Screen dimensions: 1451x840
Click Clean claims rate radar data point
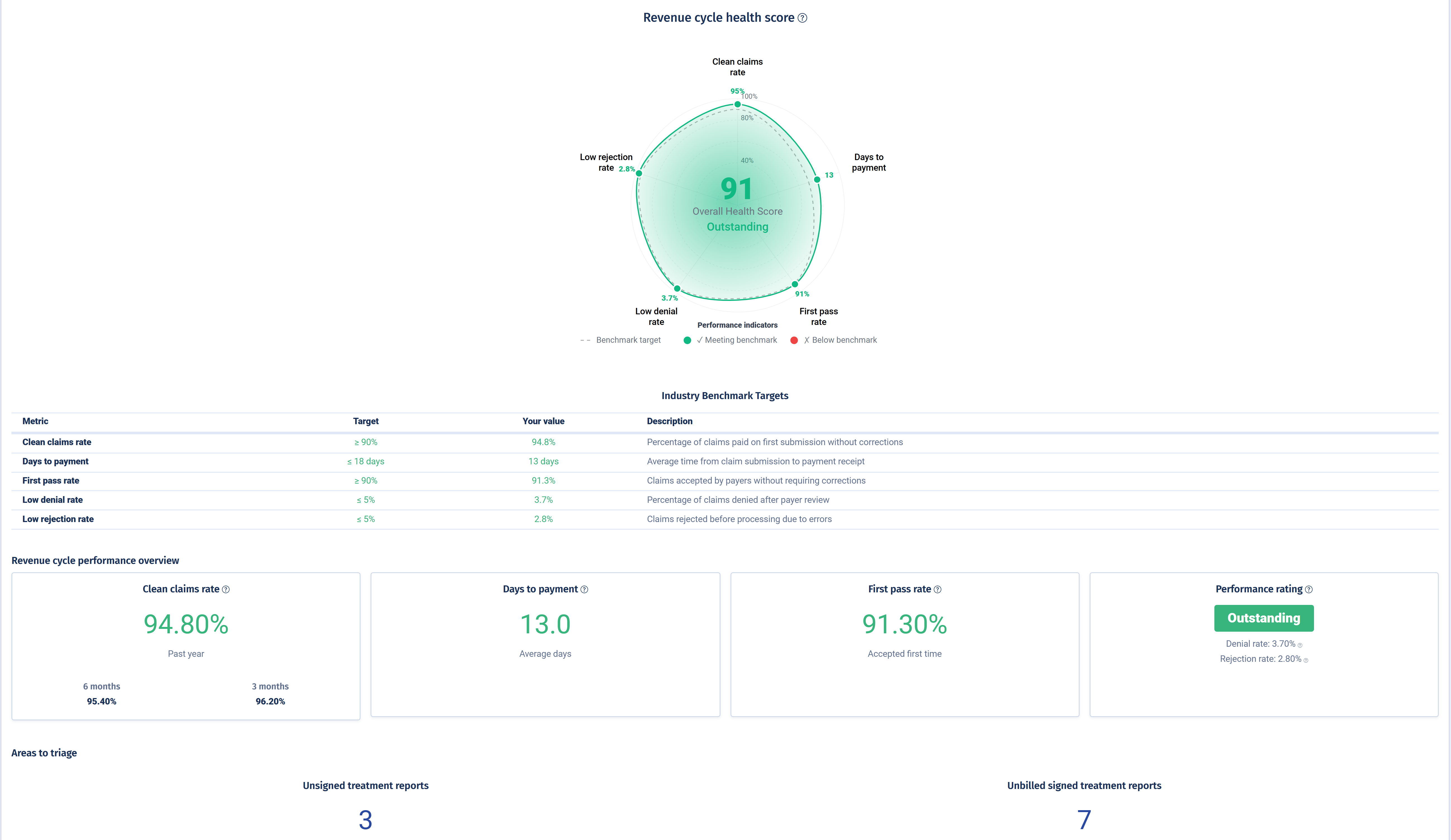737,104
